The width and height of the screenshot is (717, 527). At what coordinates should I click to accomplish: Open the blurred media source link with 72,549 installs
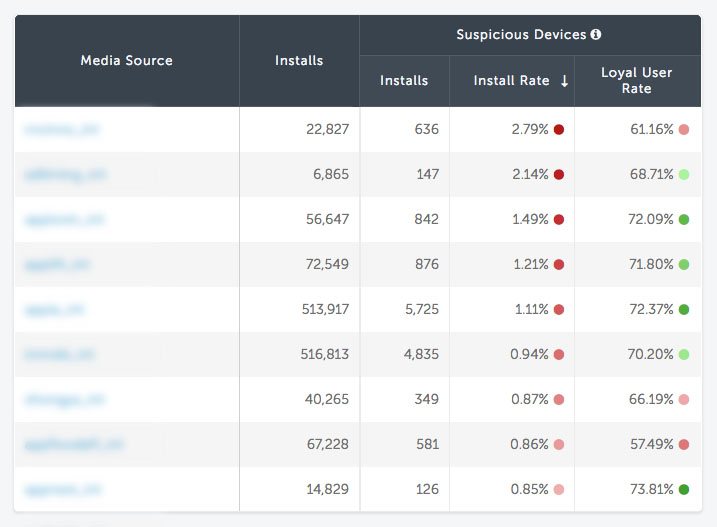(x=58, y=265)
